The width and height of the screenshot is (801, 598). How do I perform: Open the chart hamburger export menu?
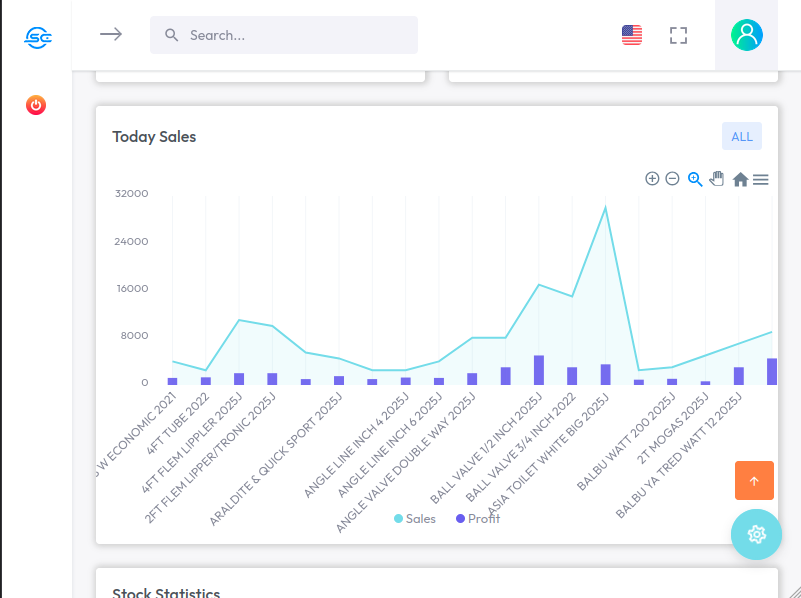pos(761,180)
